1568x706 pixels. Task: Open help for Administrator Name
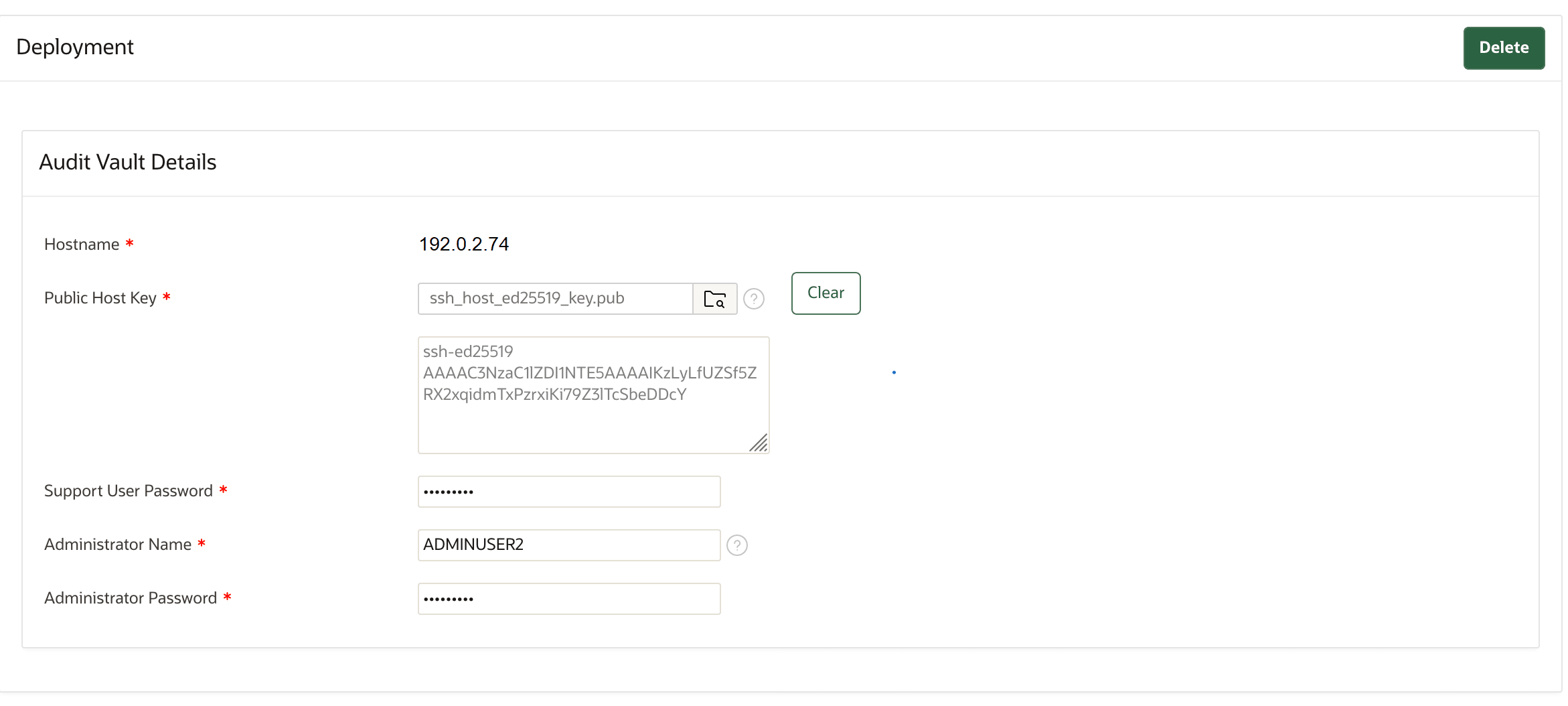pos(737,545)
